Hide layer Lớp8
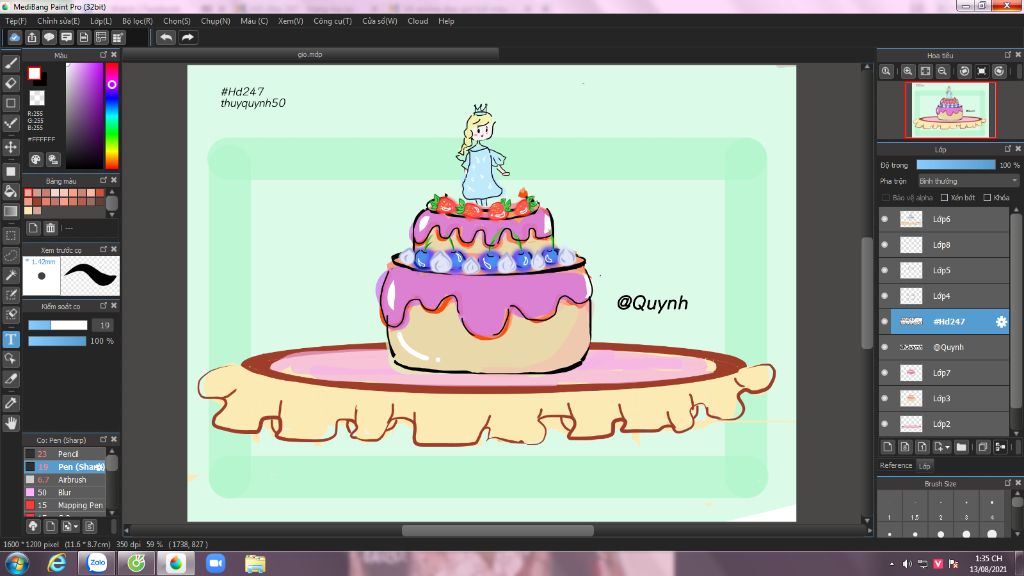Screen dimensions: 1024x576 pyautogui.click(x=885, y=245)
